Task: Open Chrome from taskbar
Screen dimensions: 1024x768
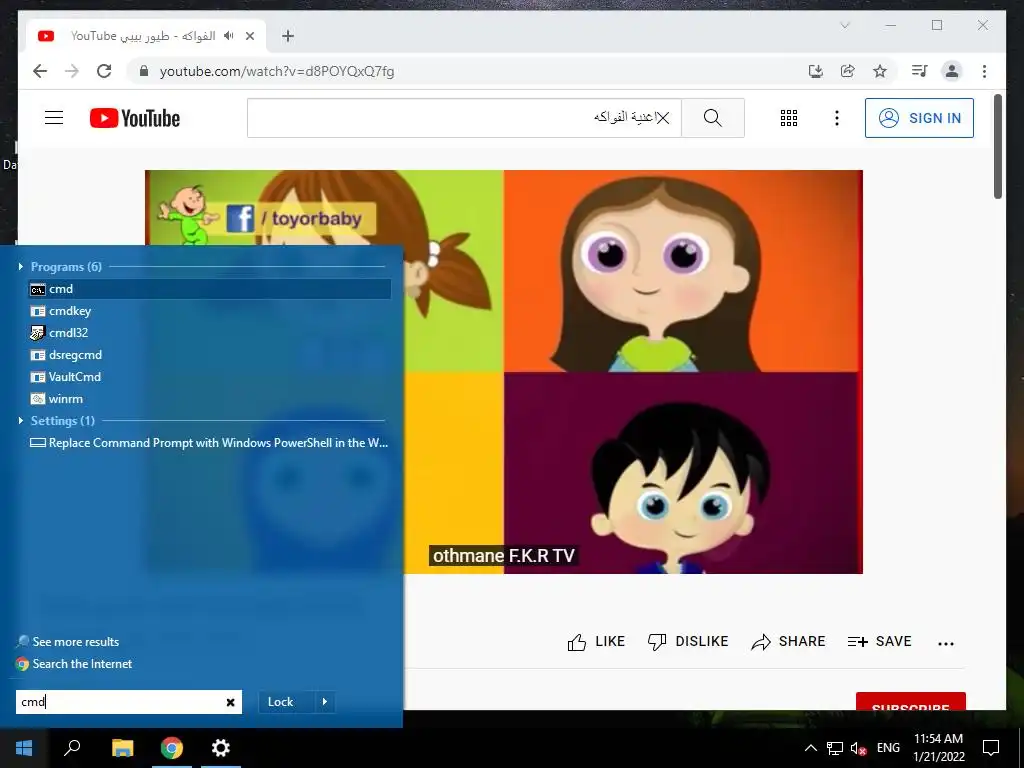Action: 172,748
